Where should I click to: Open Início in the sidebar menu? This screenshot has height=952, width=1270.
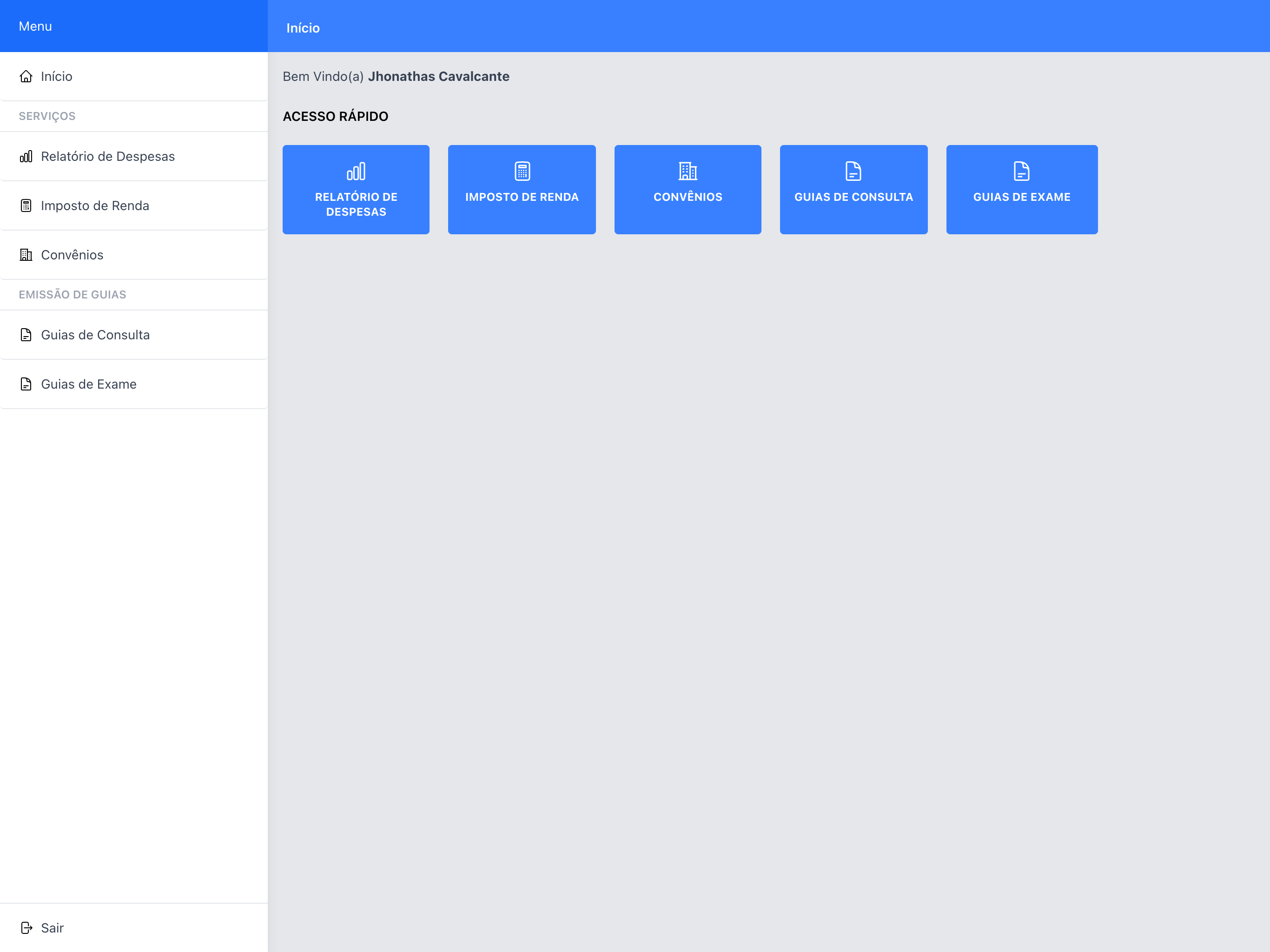[134, 76]
